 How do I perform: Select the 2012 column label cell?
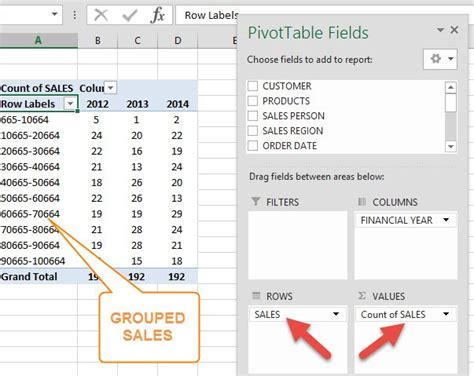click(x=98, y=104)
